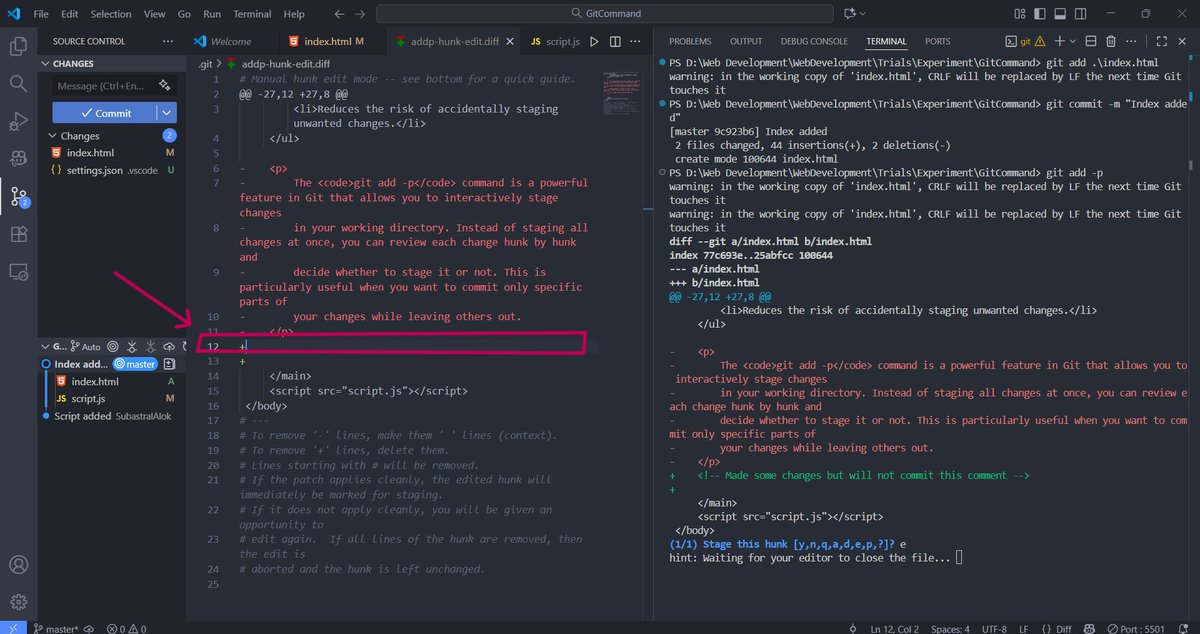Switch to the PROBLEMS panel tab
Viewport: 1200px width, 634px height.
(690, 42)
